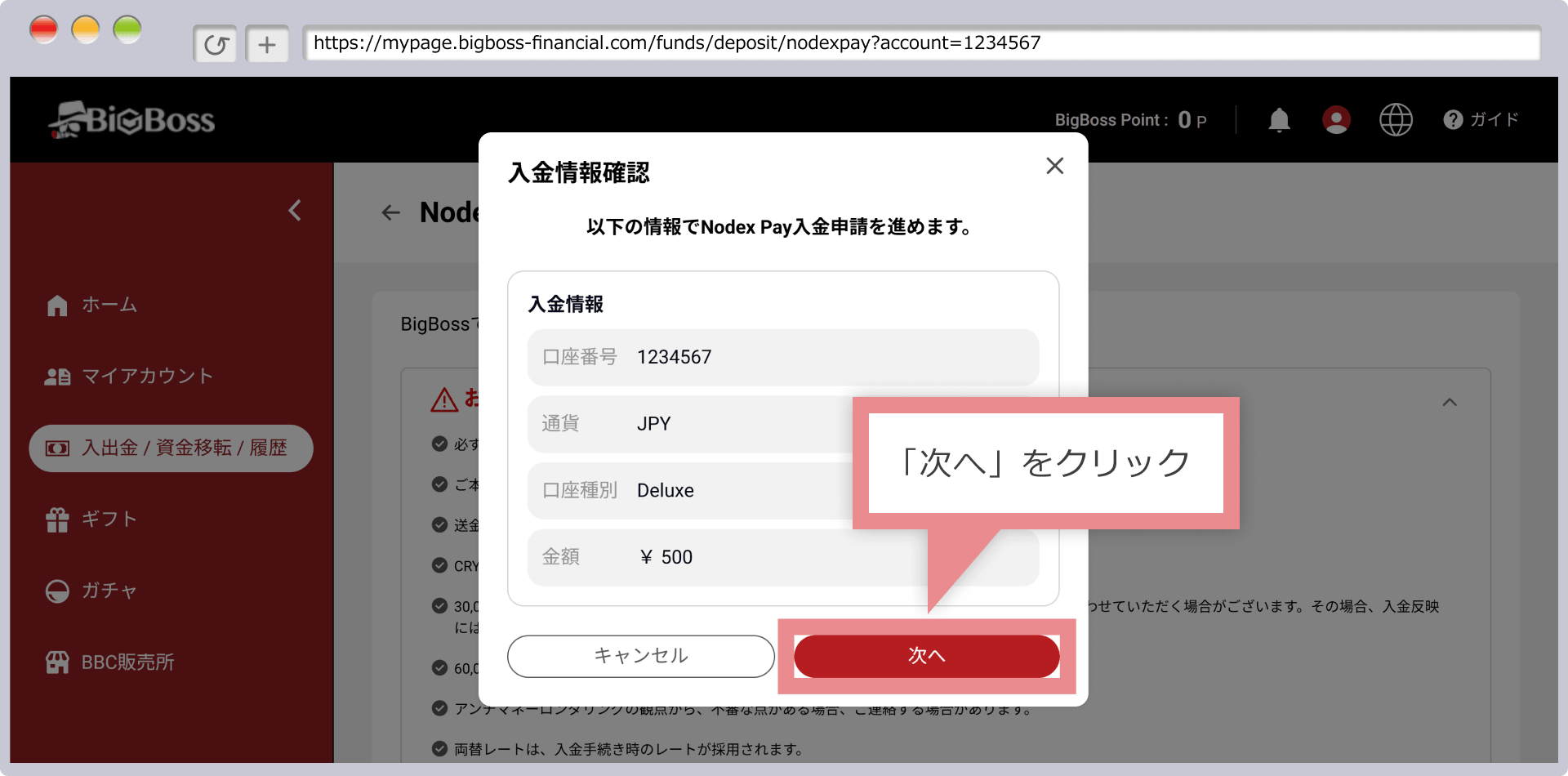Click the 両替レートは note text

point(629,749)
